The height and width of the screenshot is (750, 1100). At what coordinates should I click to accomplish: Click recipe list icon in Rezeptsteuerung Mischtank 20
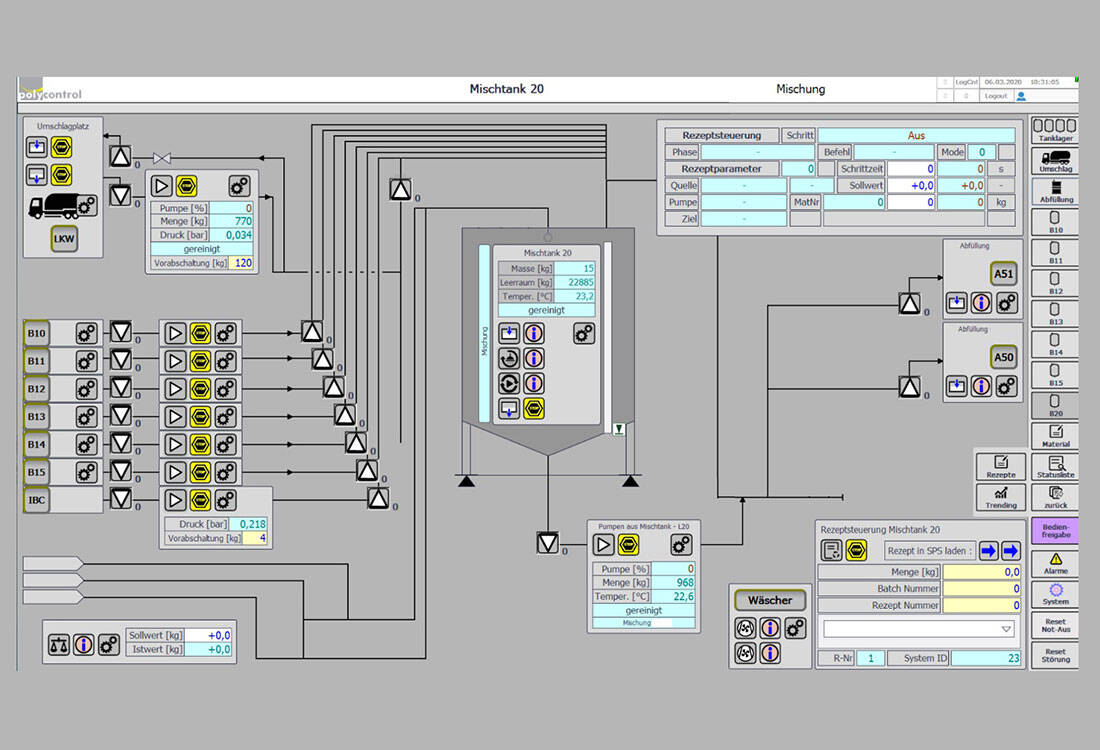[831, 551]
